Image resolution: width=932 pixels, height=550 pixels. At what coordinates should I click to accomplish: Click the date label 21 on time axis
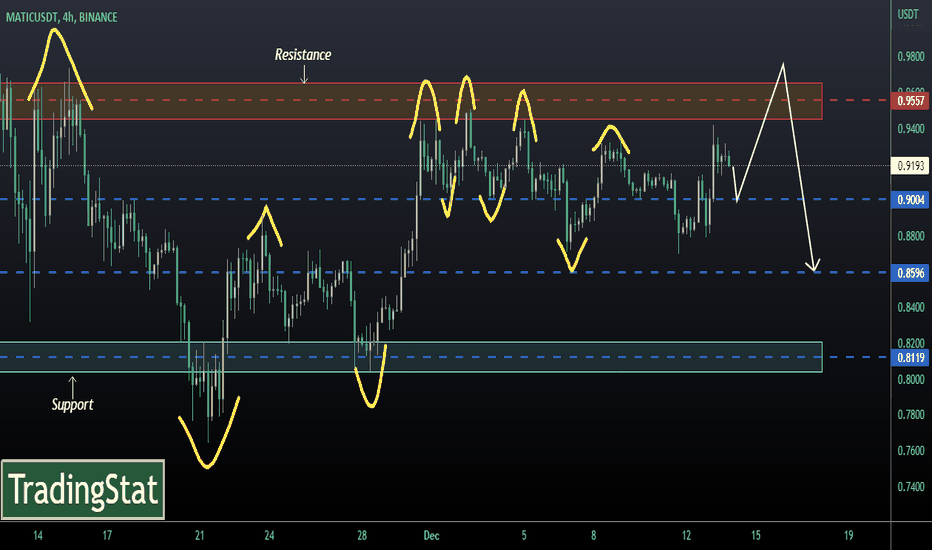click(x=200, y=536)
